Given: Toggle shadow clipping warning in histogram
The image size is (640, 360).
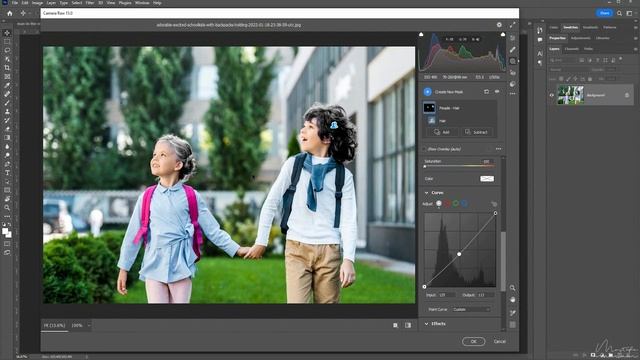Looking at the screenshot, I should click(421, 35).
